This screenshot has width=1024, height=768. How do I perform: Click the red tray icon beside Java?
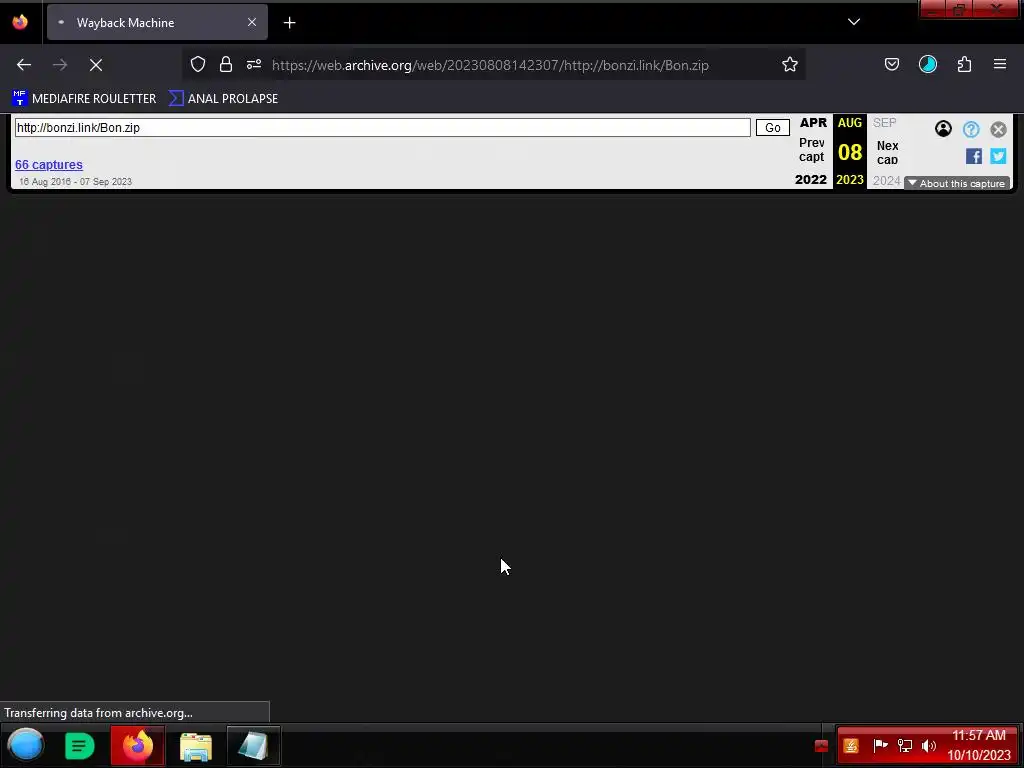pyautogui.click(x=822, y=746)
